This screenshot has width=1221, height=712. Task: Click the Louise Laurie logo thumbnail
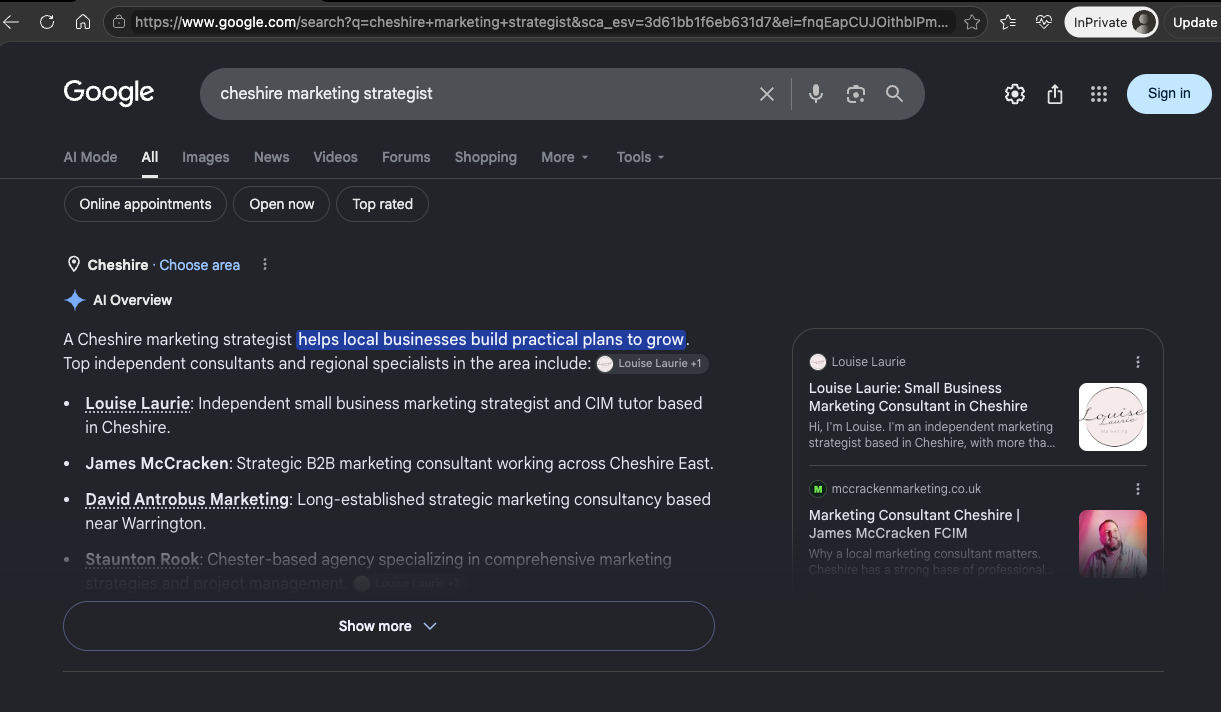(x=1113, y=417)
